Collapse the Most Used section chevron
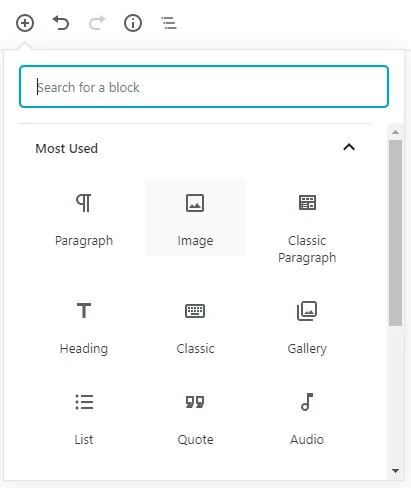The height and width of the screenshot is (488, 411). click(349, 147)
